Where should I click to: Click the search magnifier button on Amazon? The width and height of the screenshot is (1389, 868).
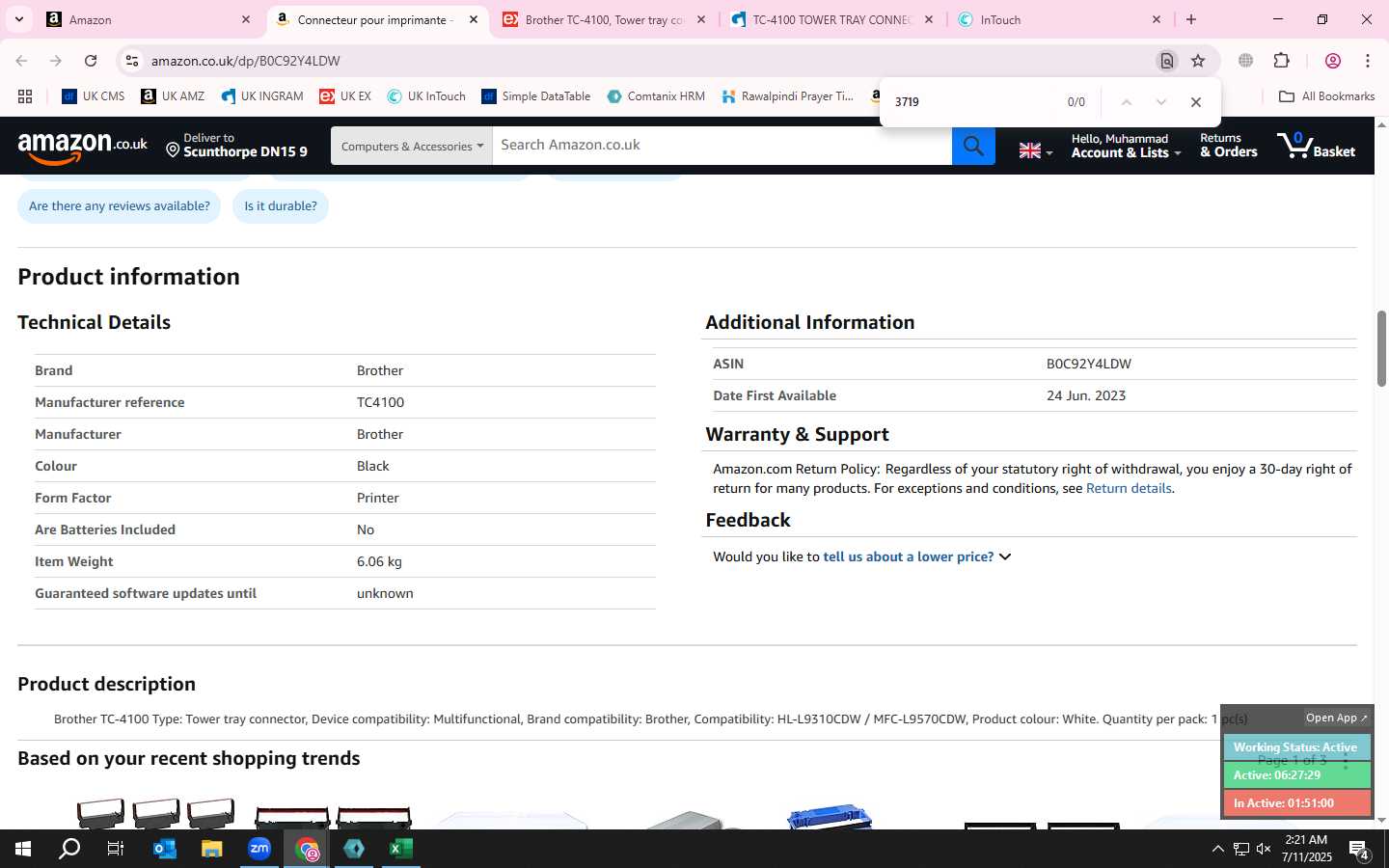973,146
